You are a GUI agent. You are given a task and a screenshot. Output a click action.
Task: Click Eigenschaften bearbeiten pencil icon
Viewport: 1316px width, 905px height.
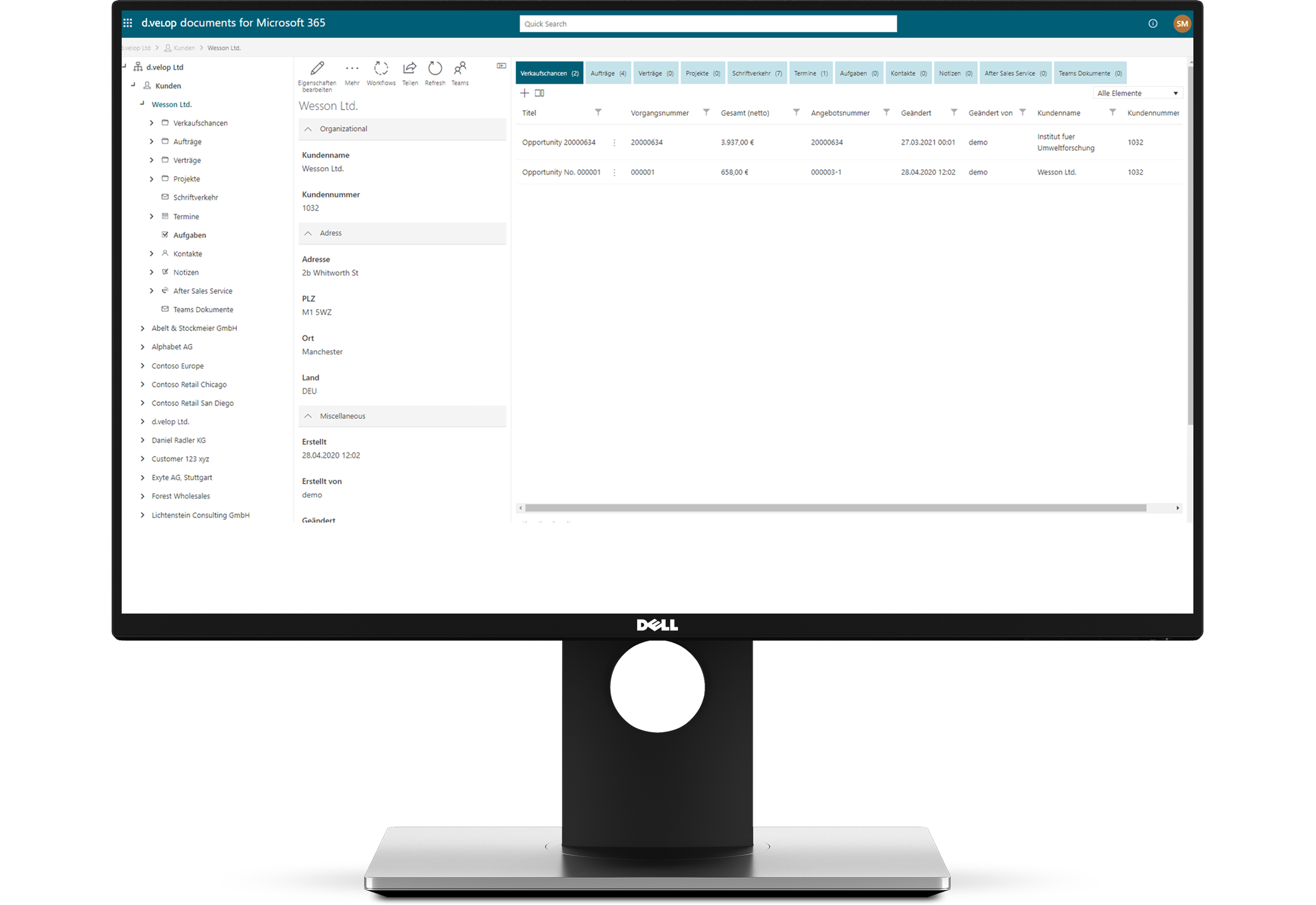tap(317, 68)
